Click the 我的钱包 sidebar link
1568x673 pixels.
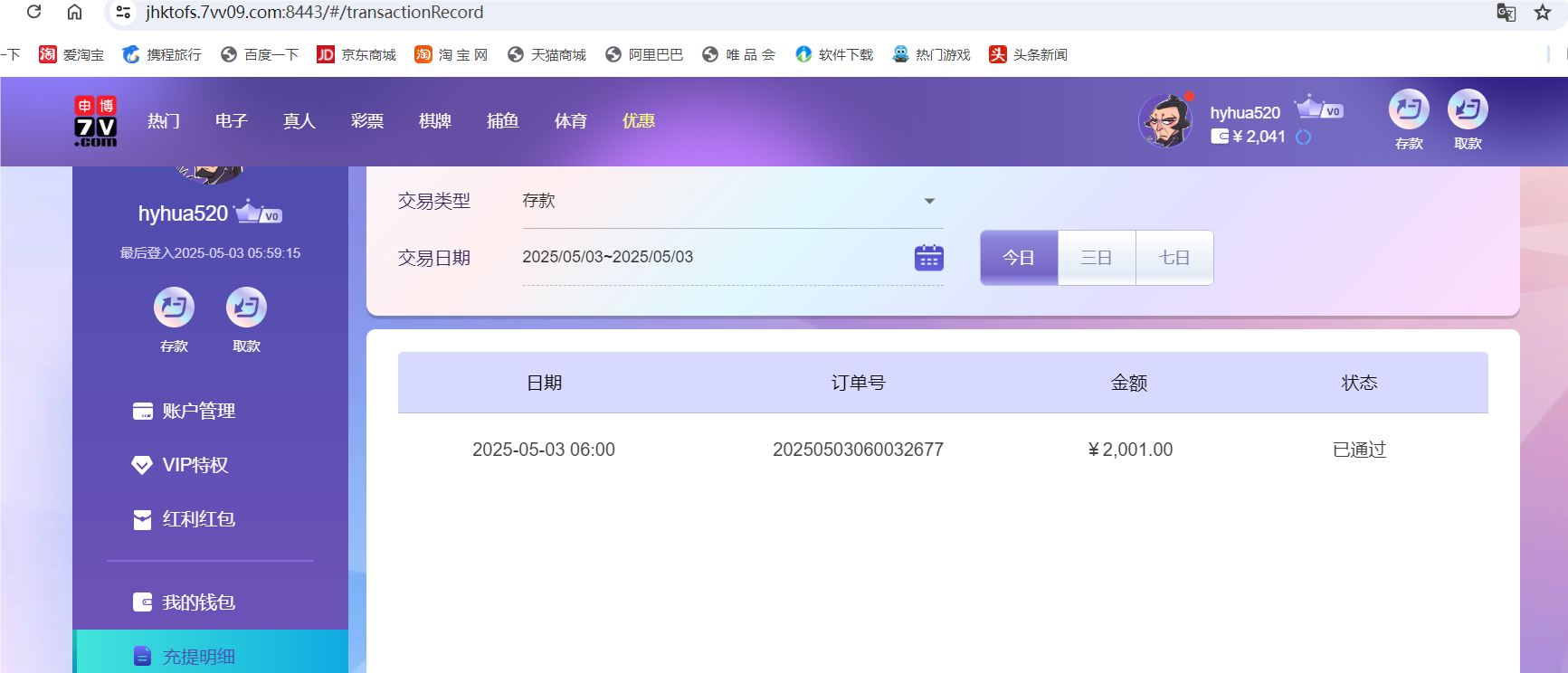(x=198, y=602)
